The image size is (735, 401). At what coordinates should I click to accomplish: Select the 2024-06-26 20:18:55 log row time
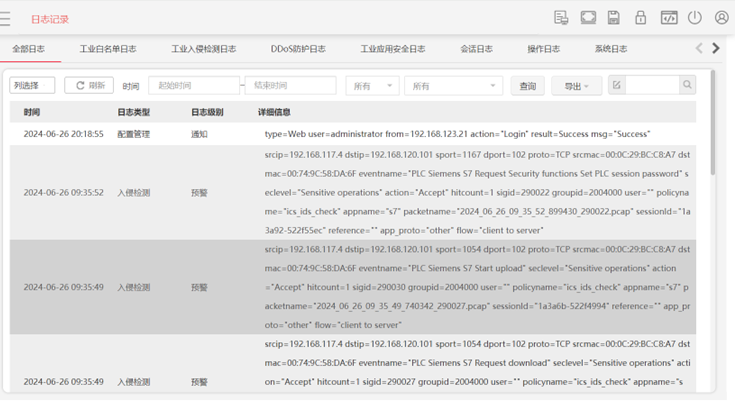click(63, 134)
